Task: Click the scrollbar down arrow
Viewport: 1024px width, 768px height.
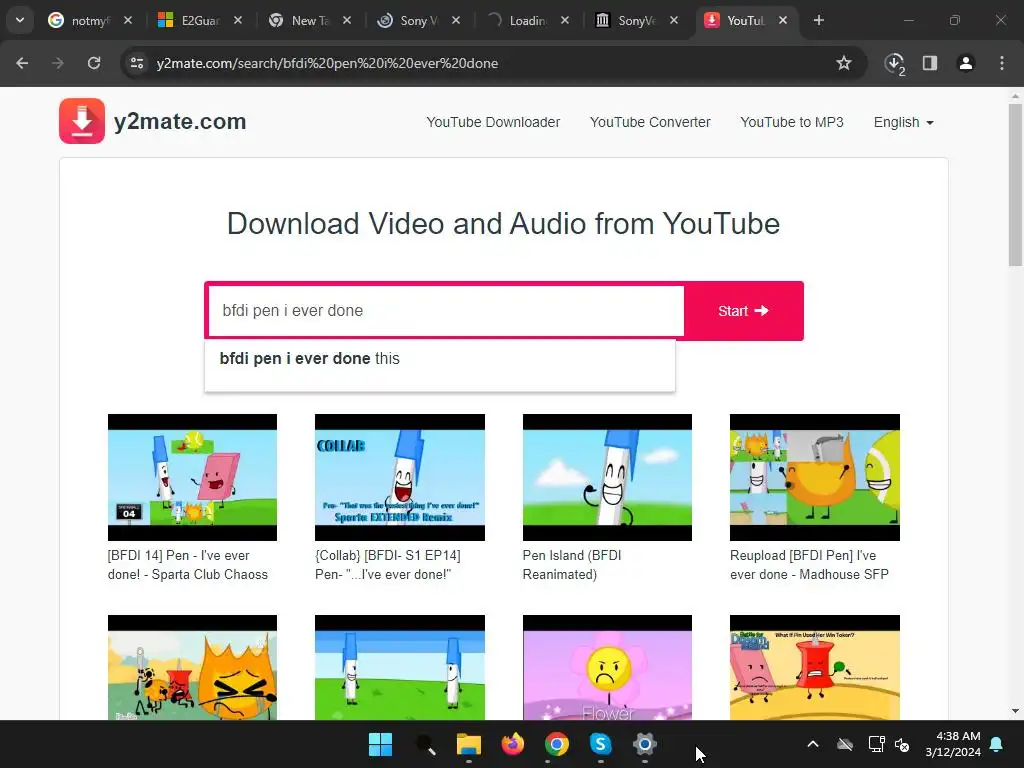Action: click(1015, 711)
